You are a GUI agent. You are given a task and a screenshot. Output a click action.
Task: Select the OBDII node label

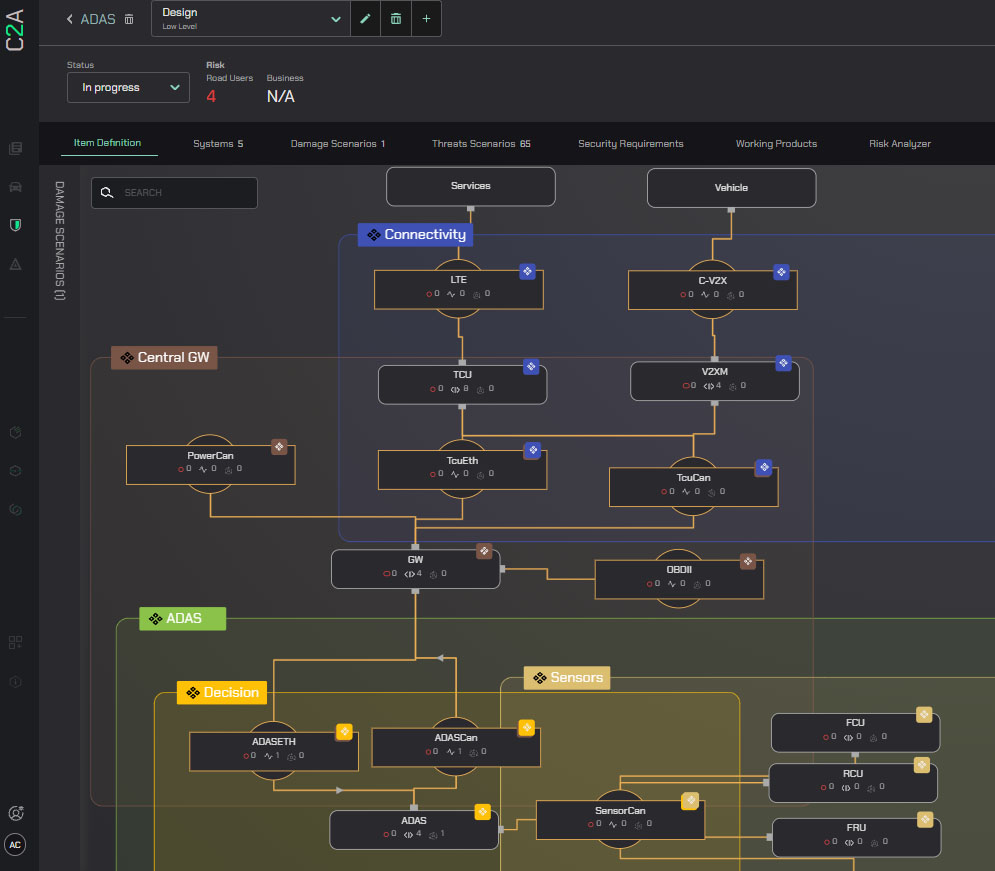pos(679,570)
